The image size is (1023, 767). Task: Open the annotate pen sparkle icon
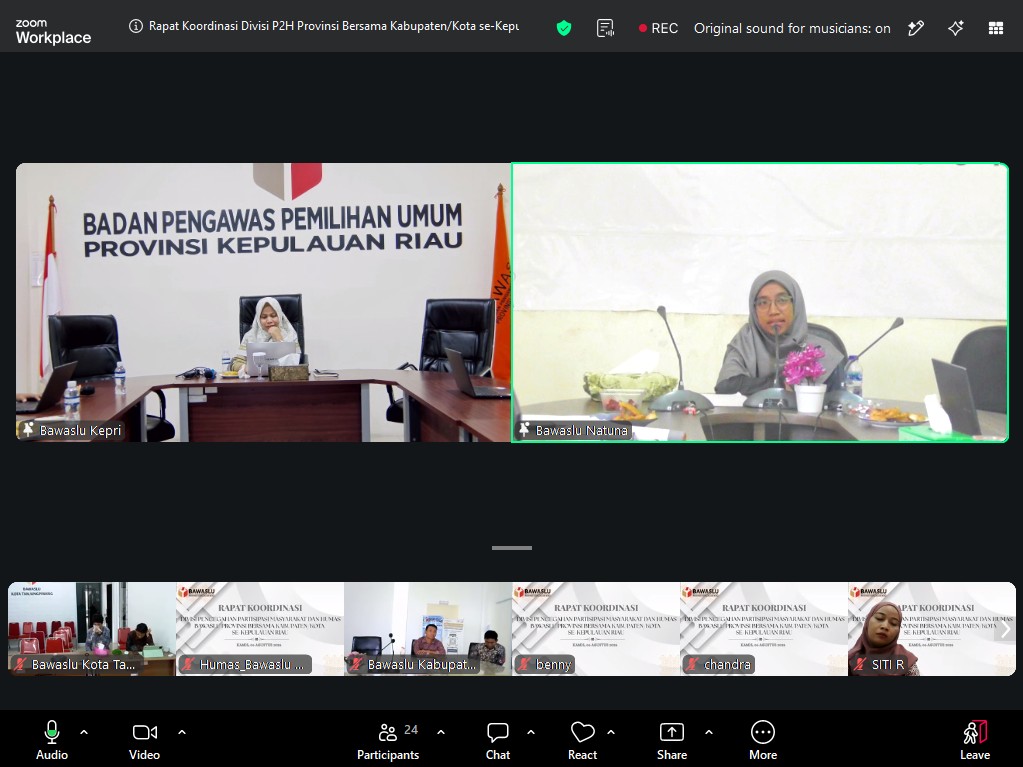(x=916, y=28)
